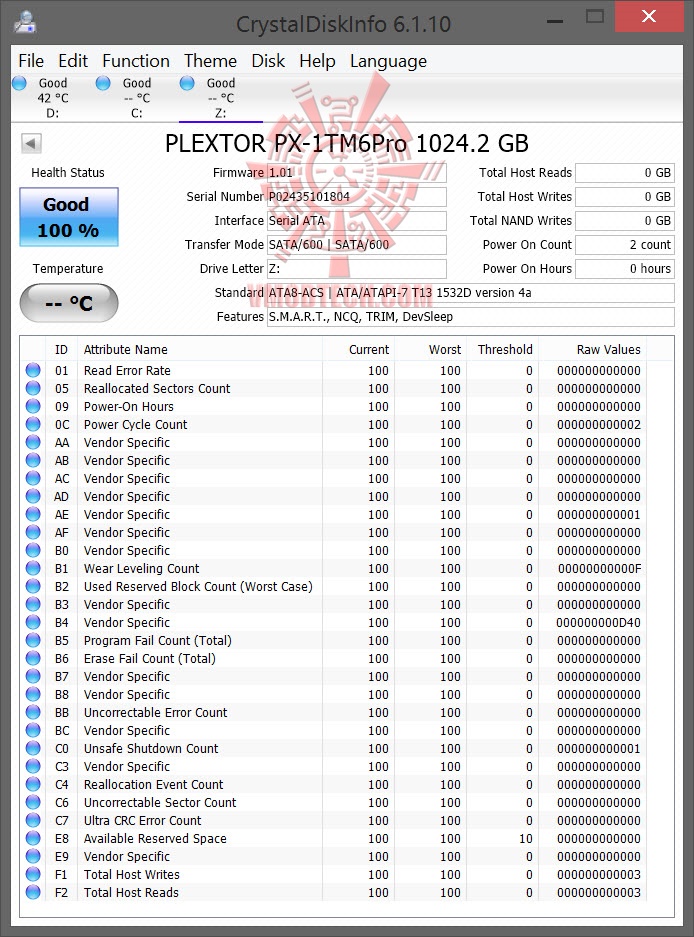Screen dimensions: 694x937
Task: Click status icon of Erase Fail Count row
Action: coord(33,659)
